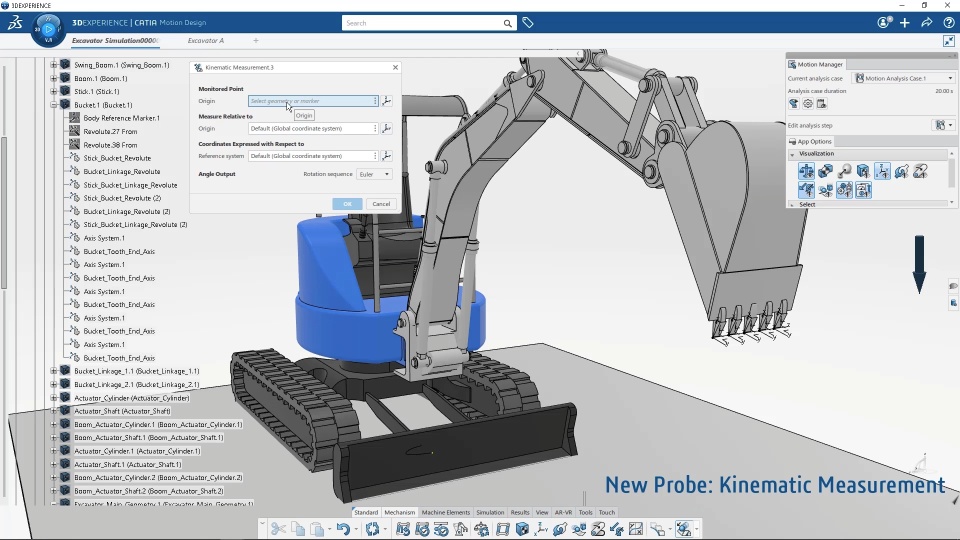The image size is (960, 540).
Task: Click the expand viewport icon at top right
Action: 949,41
